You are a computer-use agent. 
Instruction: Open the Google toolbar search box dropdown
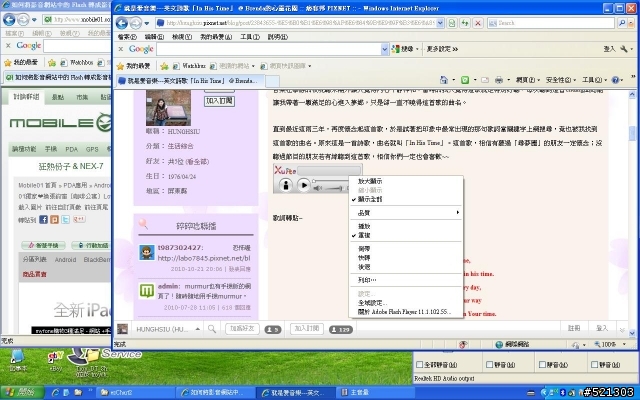384,49
